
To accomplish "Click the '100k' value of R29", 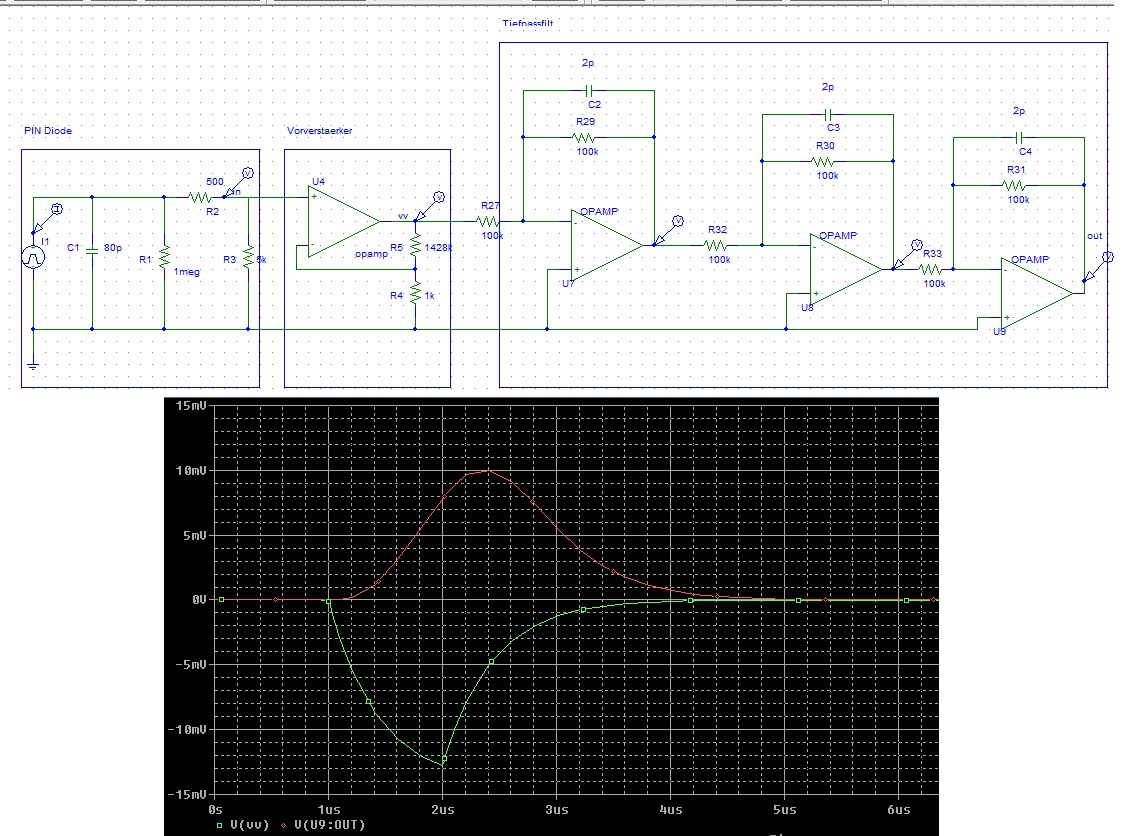I will [x=587, y=152].
